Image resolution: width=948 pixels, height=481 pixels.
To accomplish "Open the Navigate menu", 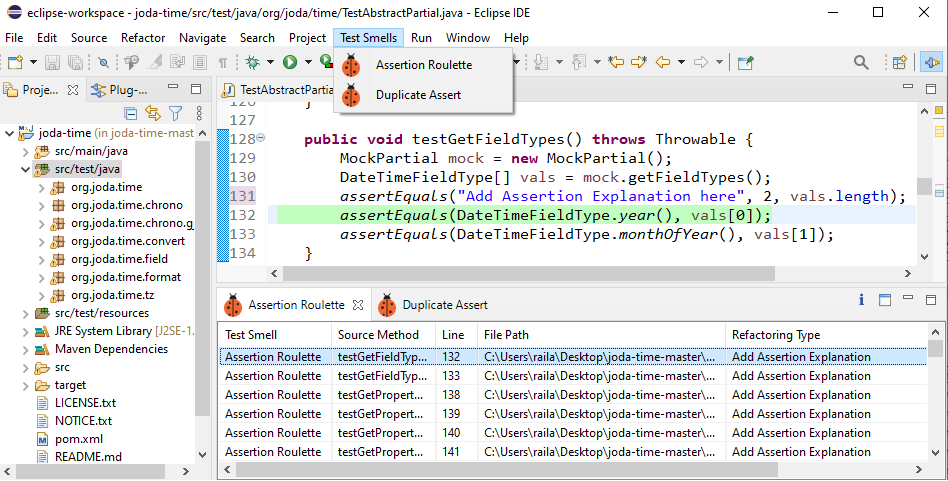I will coord(203,37).
